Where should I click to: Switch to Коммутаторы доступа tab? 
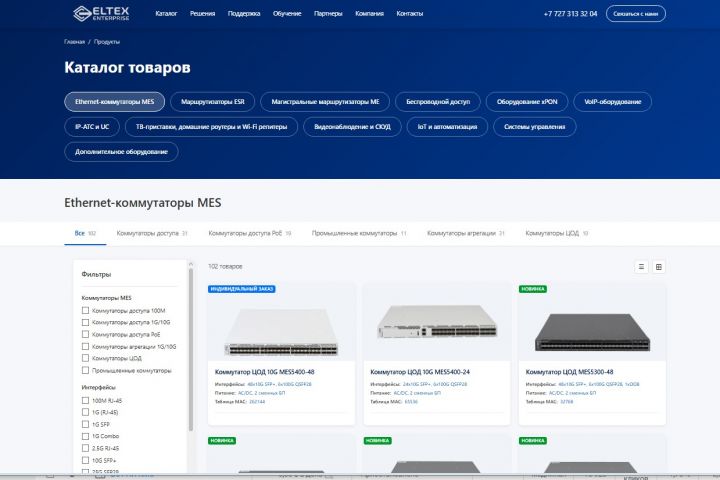[152, 233]
